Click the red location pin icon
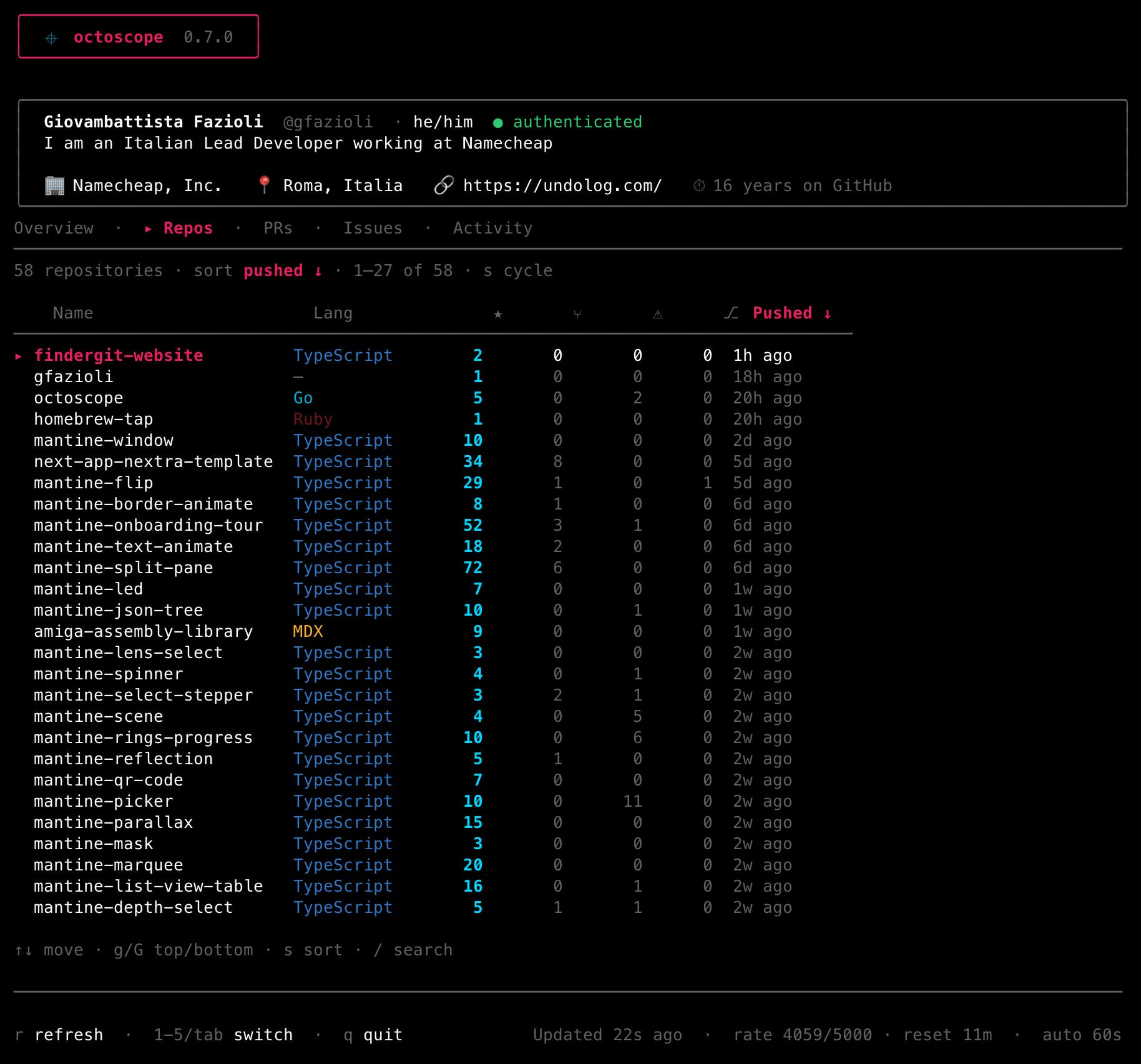1141x1064 pixels. [x=264, y=185]
